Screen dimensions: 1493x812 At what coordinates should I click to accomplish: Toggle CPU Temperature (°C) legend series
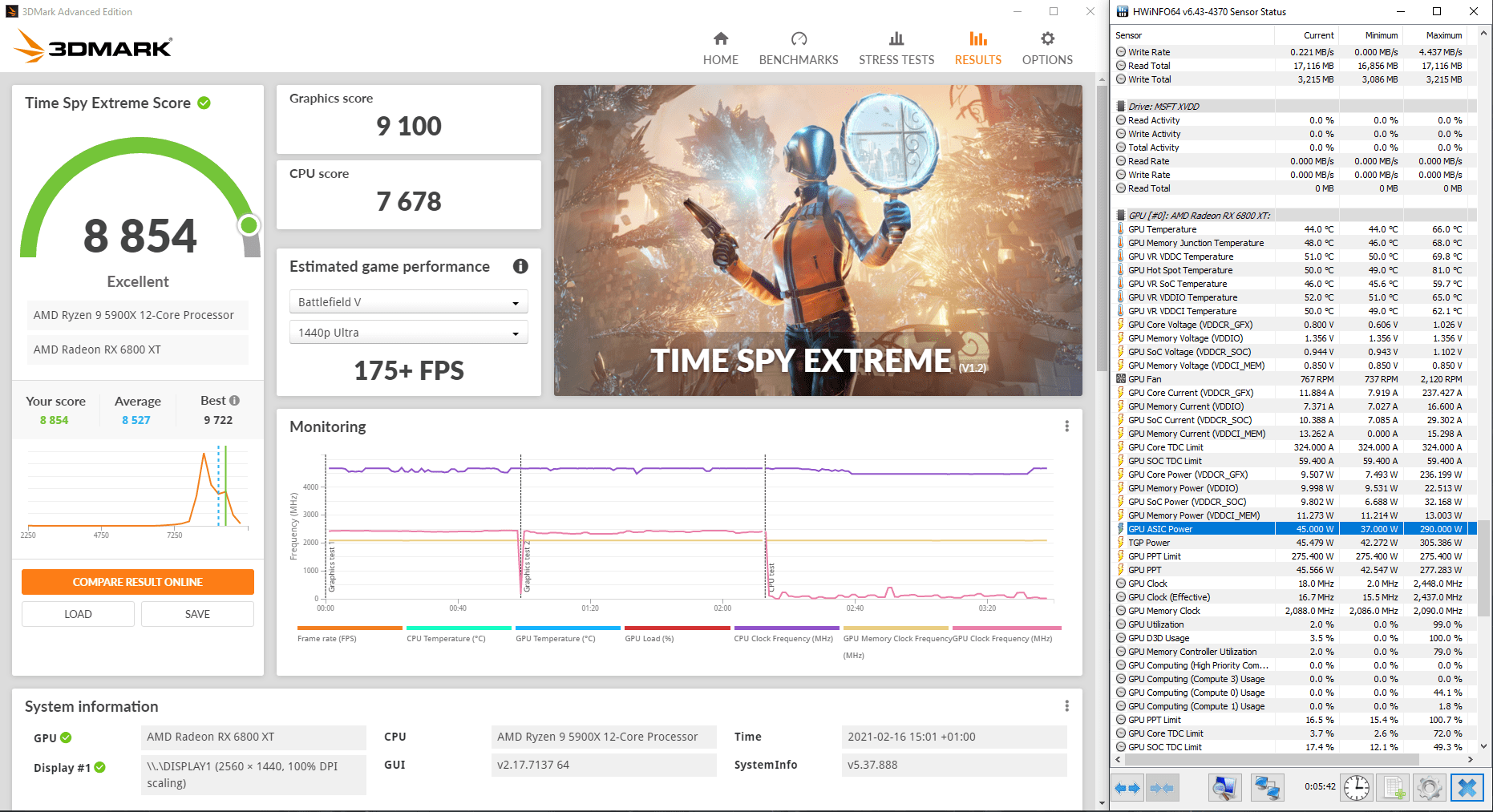click(x=459, y=634)
